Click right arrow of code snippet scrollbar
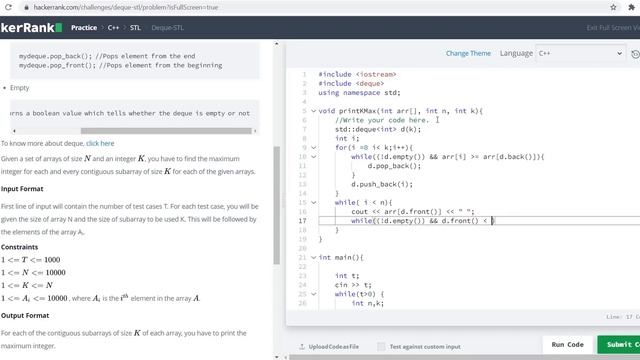 pos(255,131)
